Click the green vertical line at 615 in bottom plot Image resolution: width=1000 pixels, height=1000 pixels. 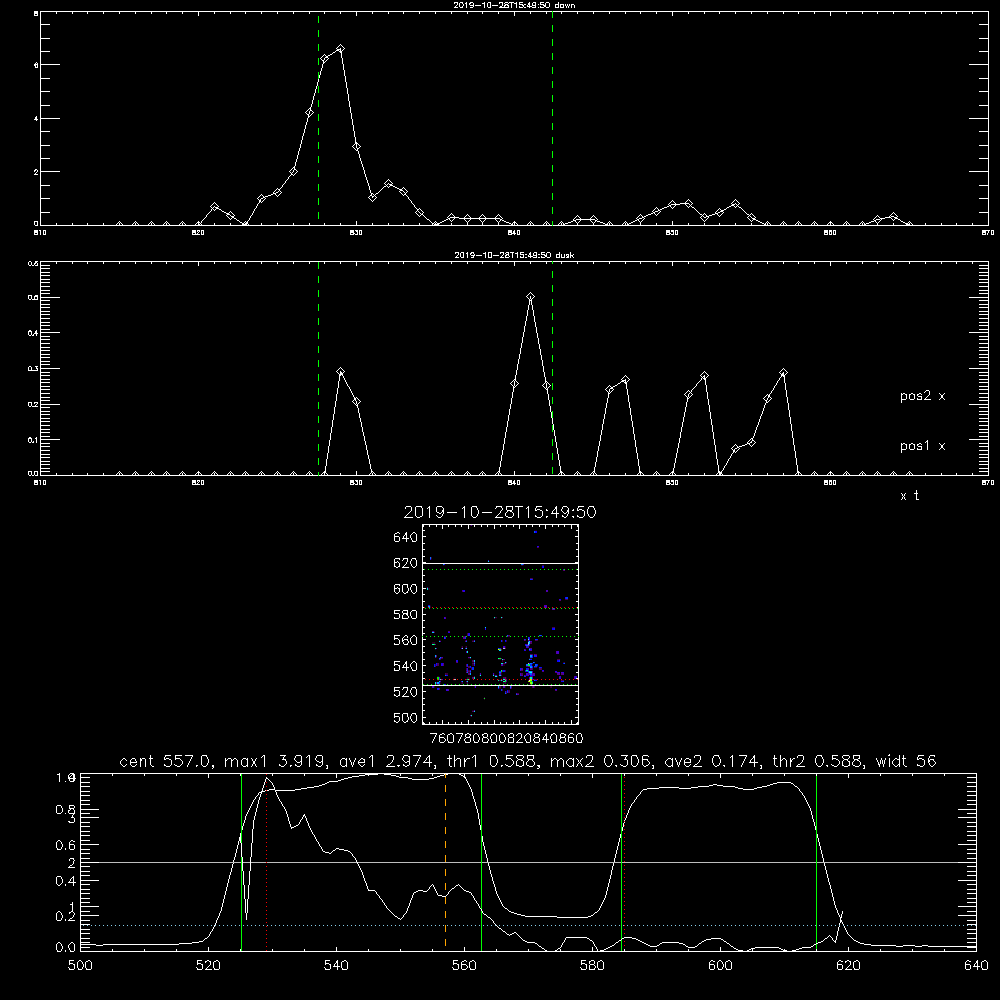pos(816,861)
